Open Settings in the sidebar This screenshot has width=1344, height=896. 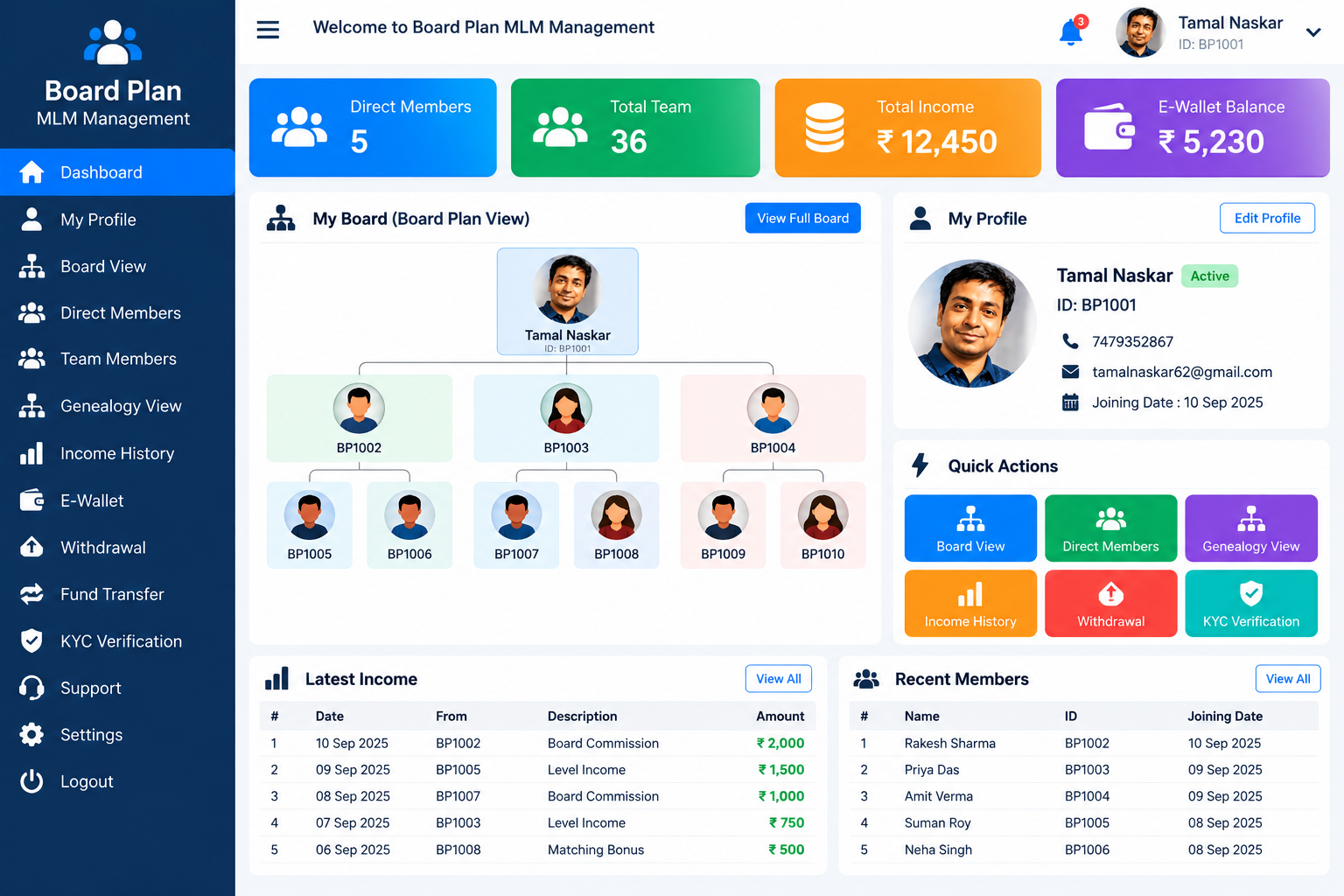[x=117, y=735]
